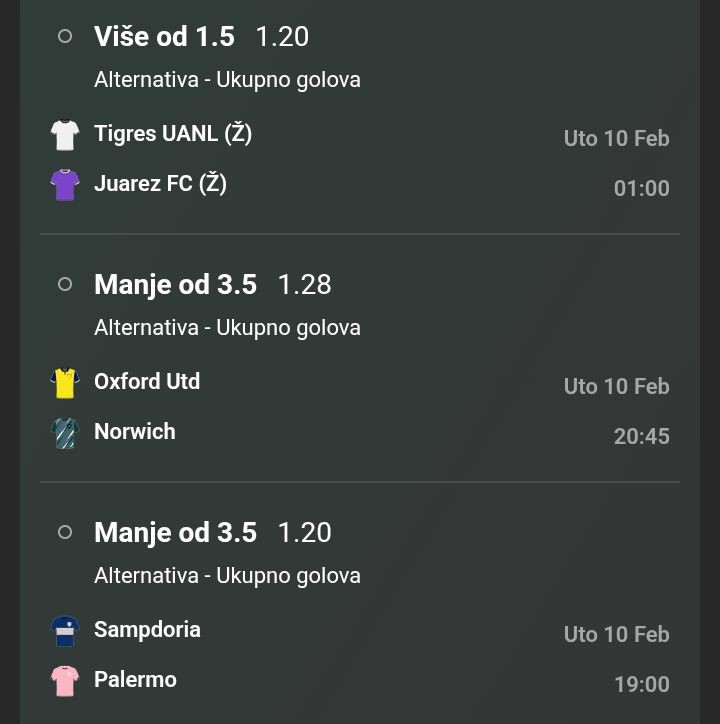Screen dimensions: 720x724
Task: Select the Više od 1.5 radio circle
Action: [x=65, y=36]
